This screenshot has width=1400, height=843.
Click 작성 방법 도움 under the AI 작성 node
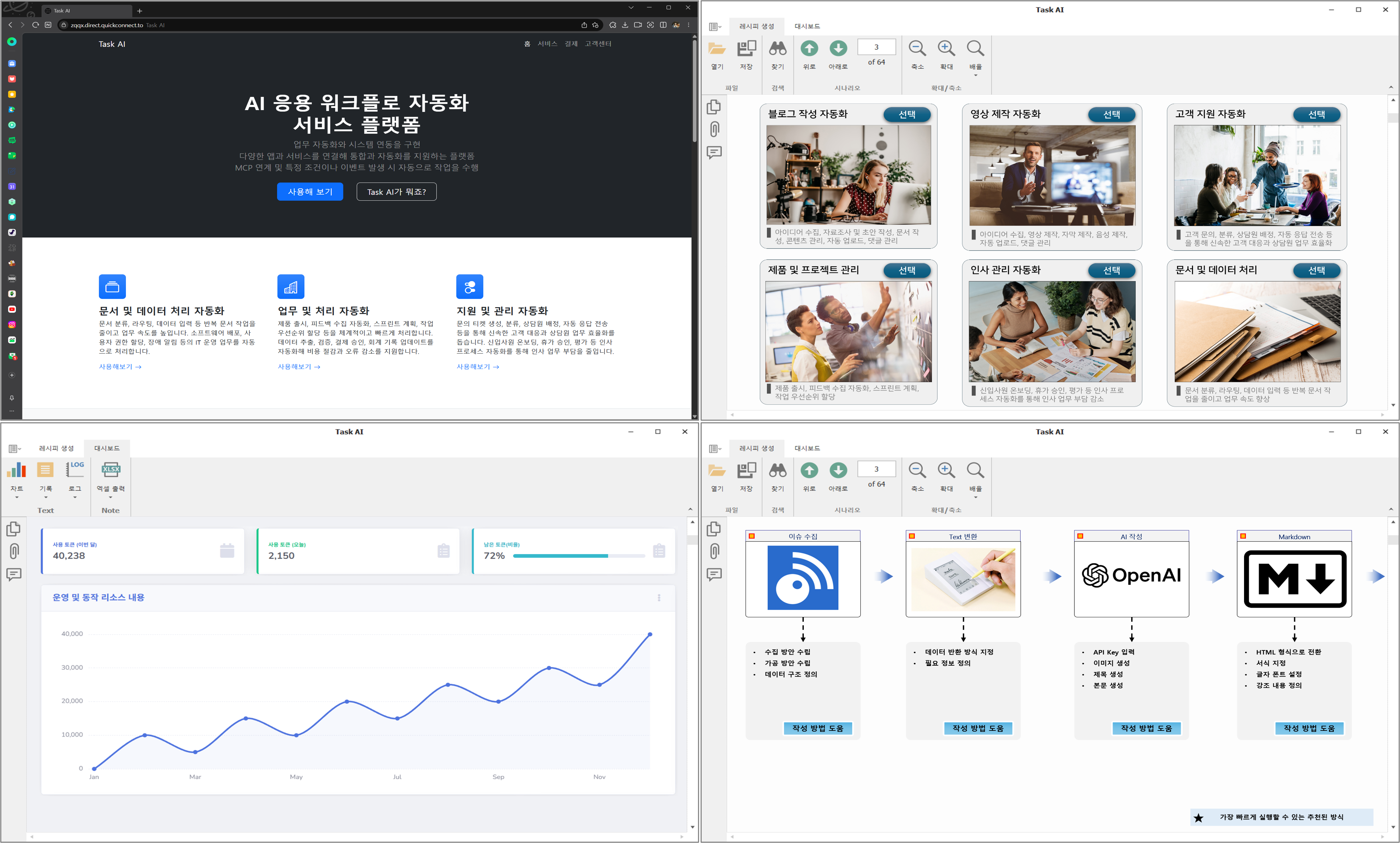1146,728
